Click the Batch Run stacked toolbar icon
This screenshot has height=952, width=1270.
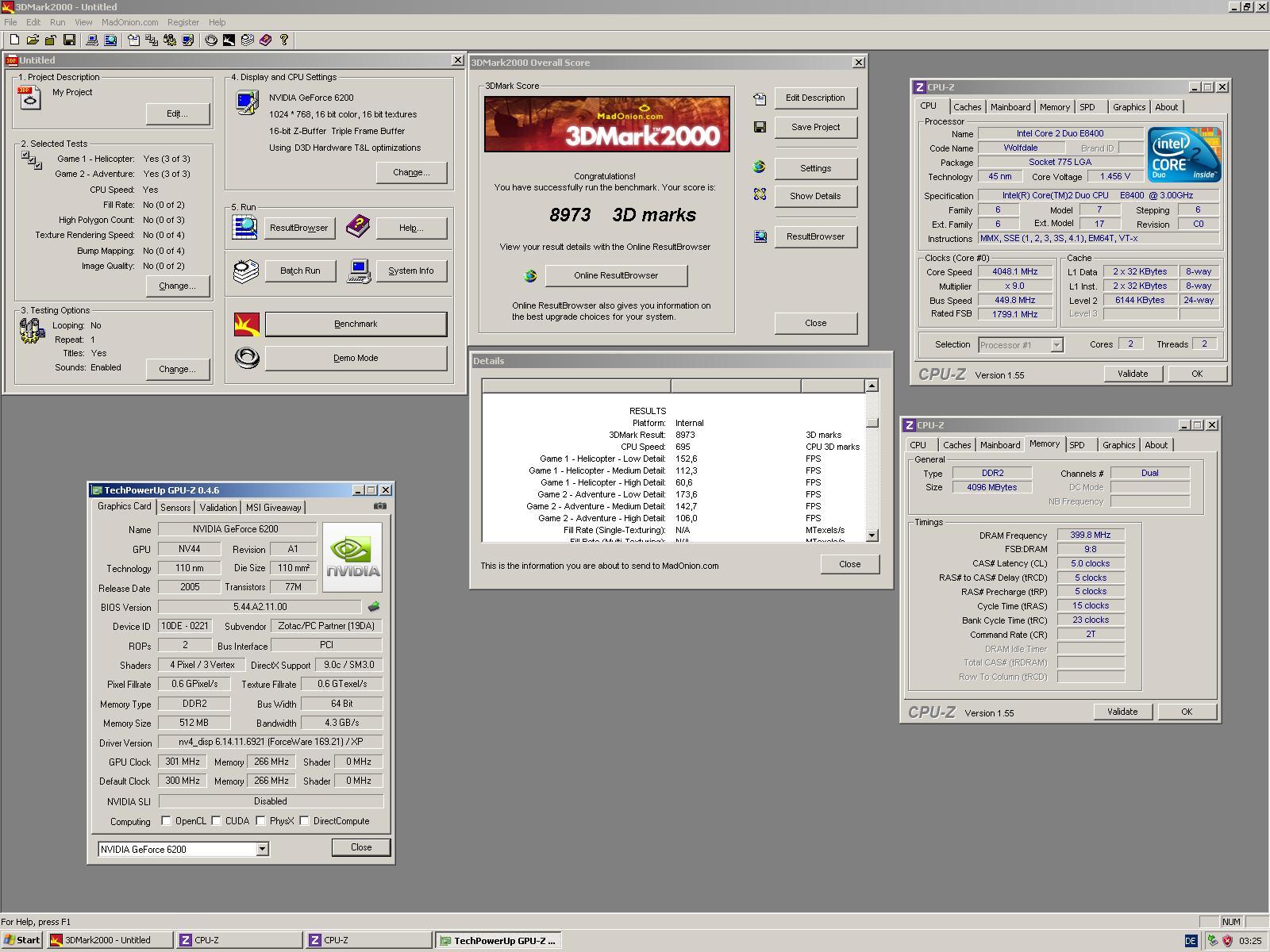(247, 40)
